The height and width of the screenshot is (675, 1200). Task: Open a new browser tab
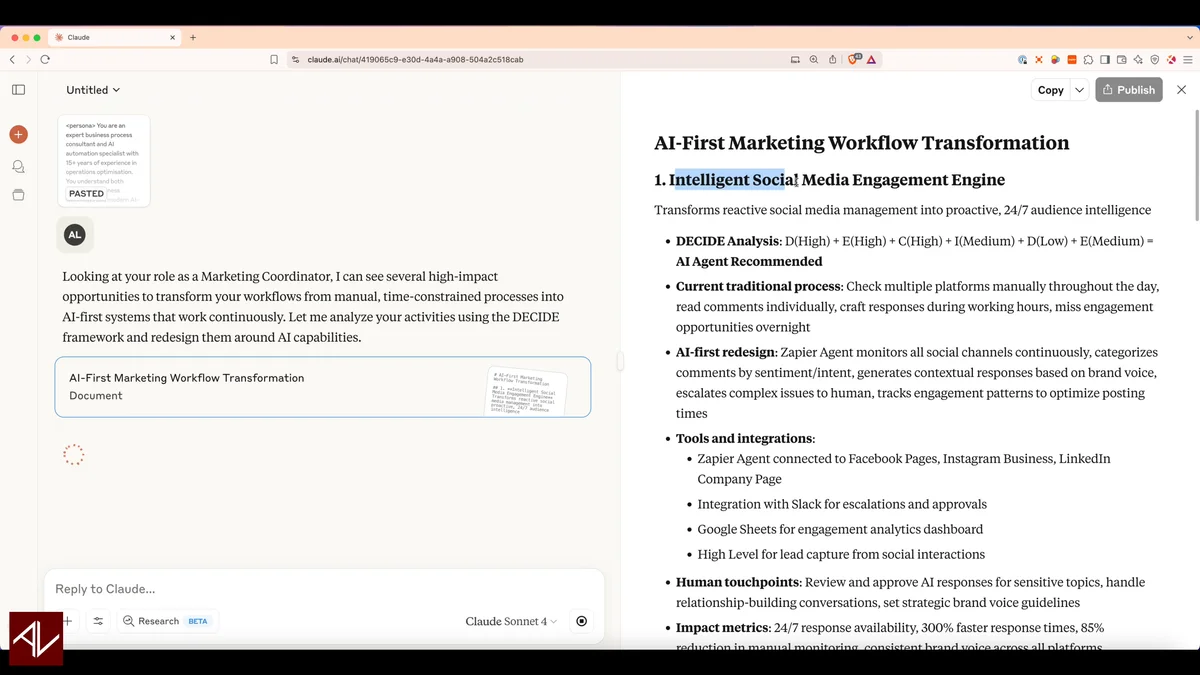coord(193,37)
